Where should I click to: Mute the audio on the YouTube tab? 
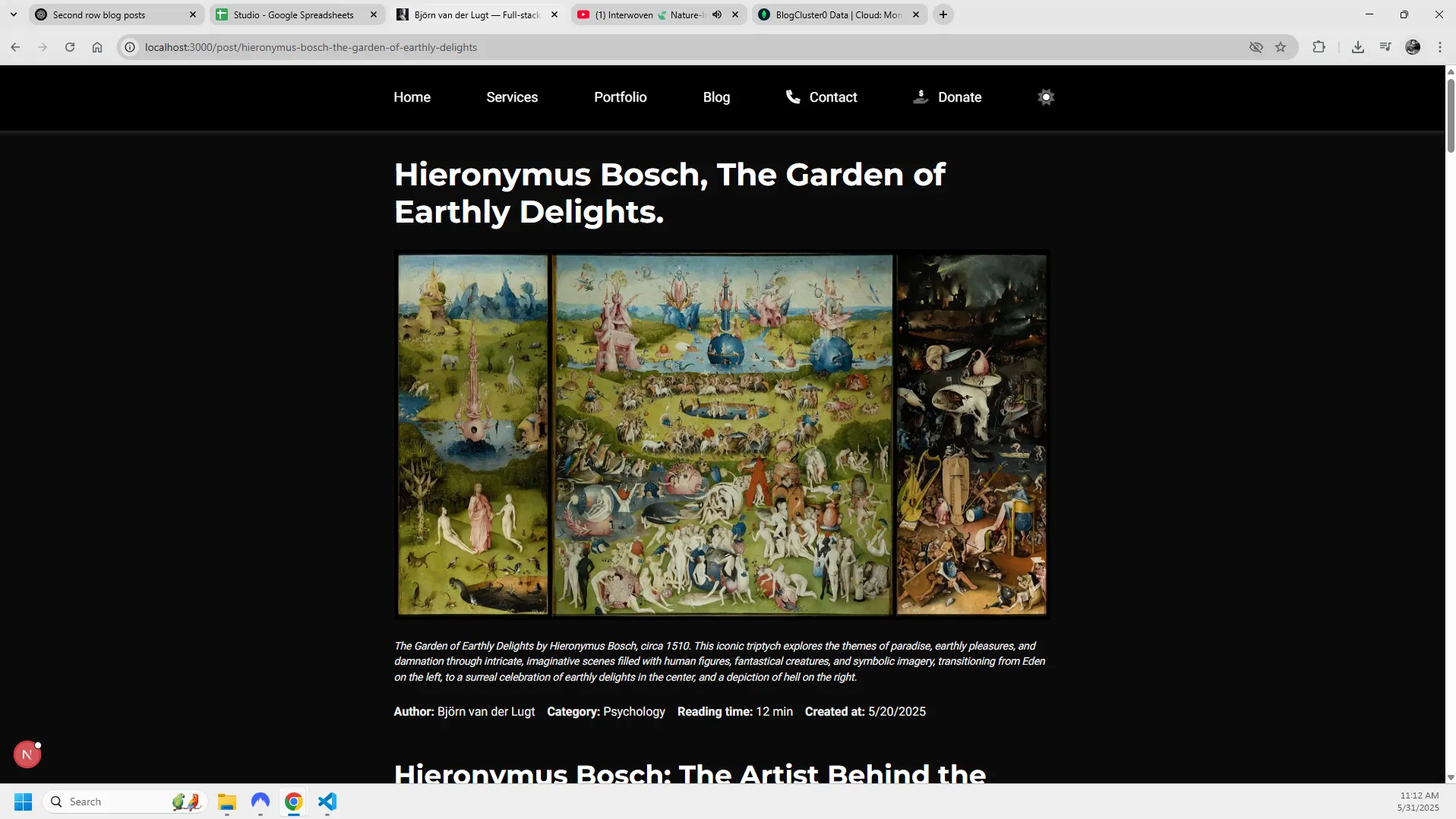tap(717, 14)
